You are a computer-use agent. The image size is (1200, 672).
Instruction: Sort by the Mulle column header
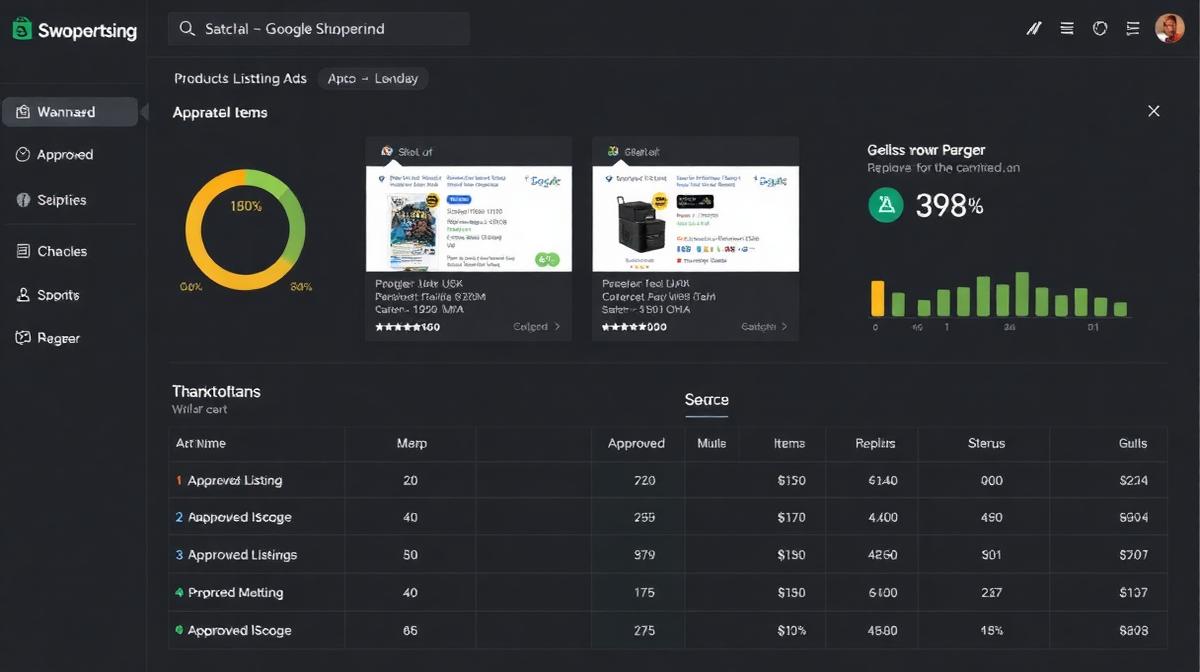(711, 443)
